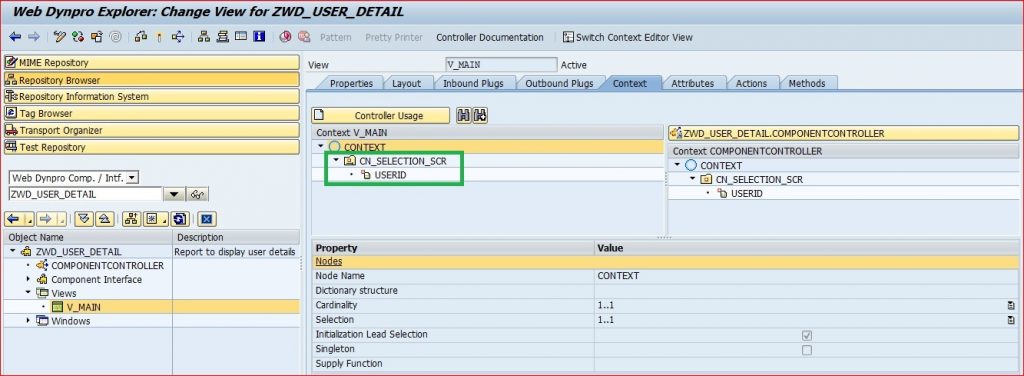Click the Active/Inactive toggle icon

pos(78,37)
